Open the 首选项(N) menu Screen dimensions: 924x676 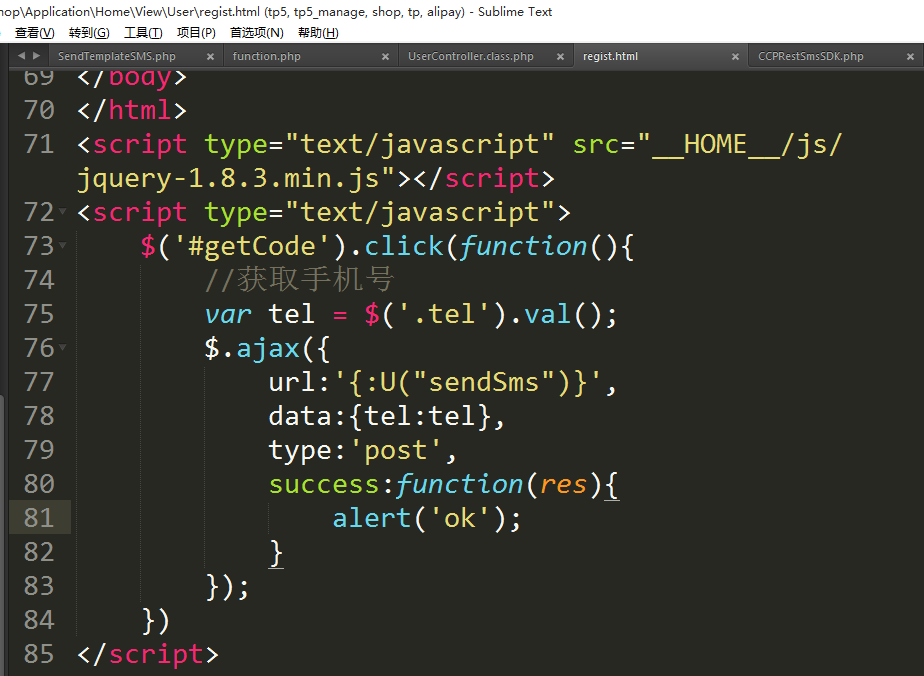[256, 33]
